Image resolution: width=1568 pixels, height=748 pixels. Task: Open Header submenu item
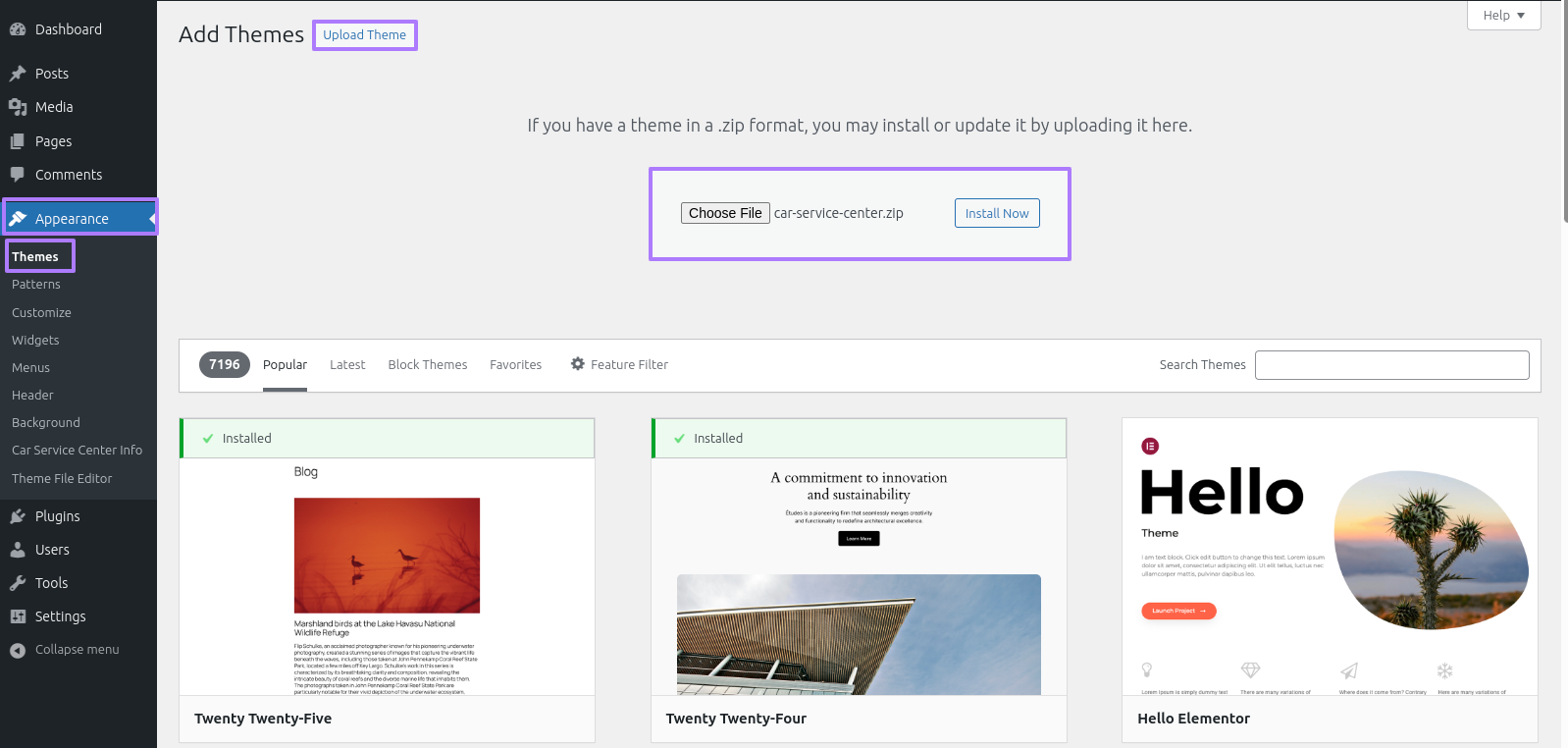pyautogui.click(x=32, y=396)
